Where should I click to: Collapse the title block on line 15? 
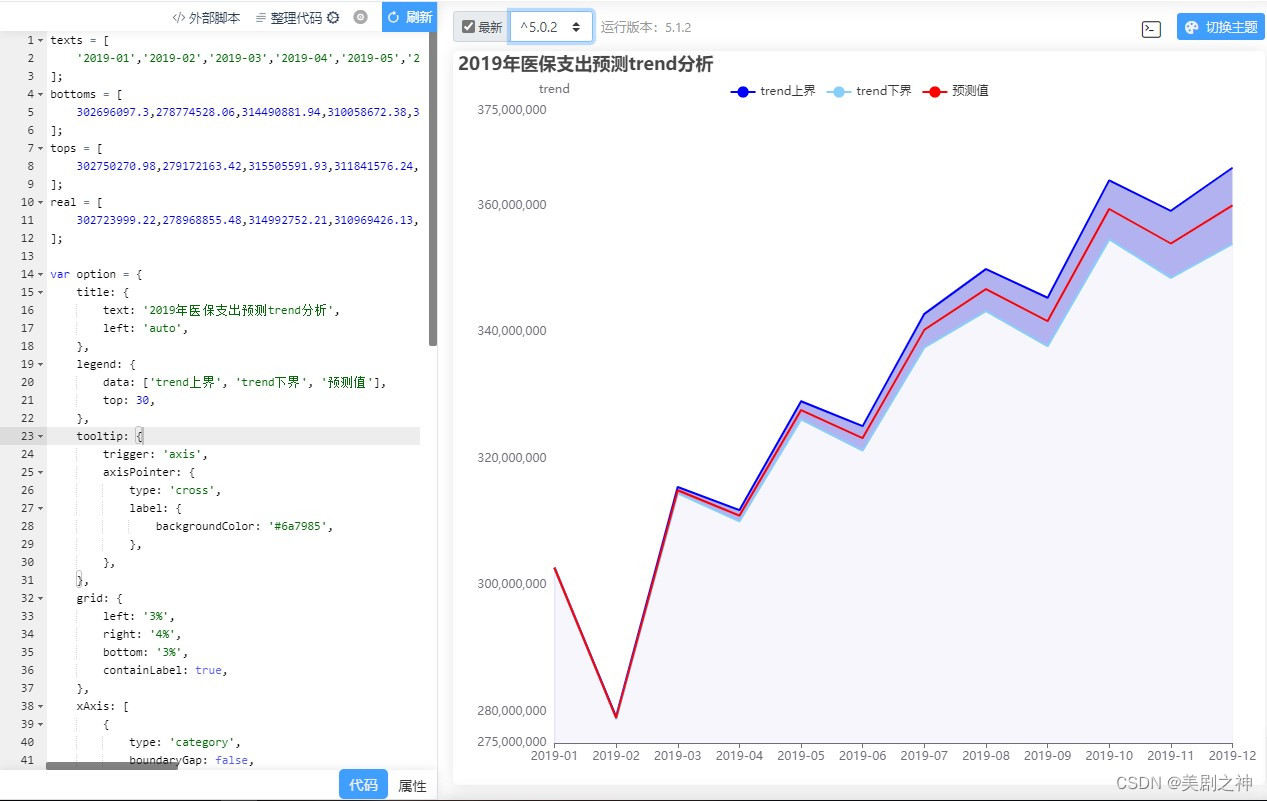(x=41, y=292)
